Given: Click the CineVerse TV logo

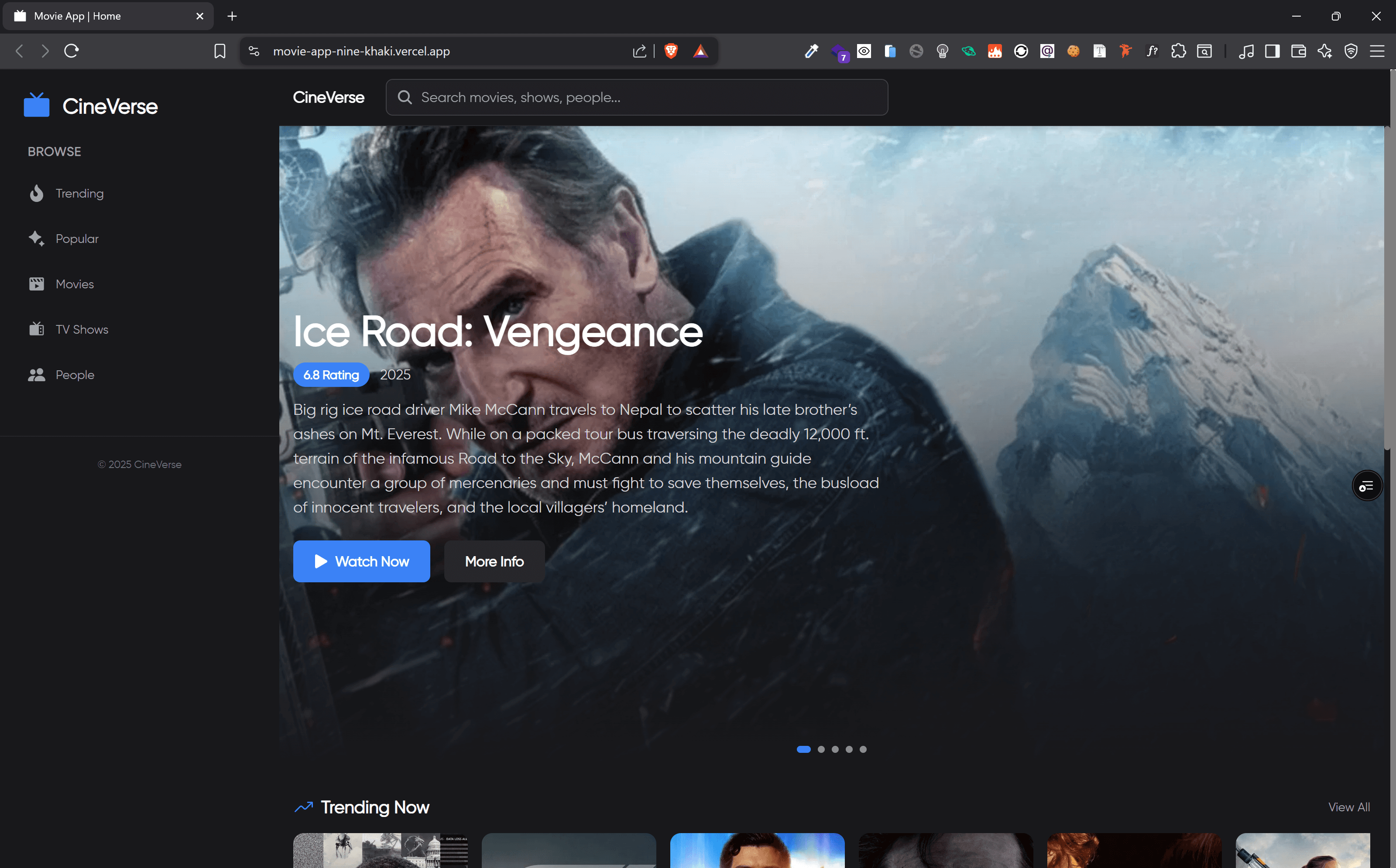Looking at the screenshot, I should (x=36, y=105).
